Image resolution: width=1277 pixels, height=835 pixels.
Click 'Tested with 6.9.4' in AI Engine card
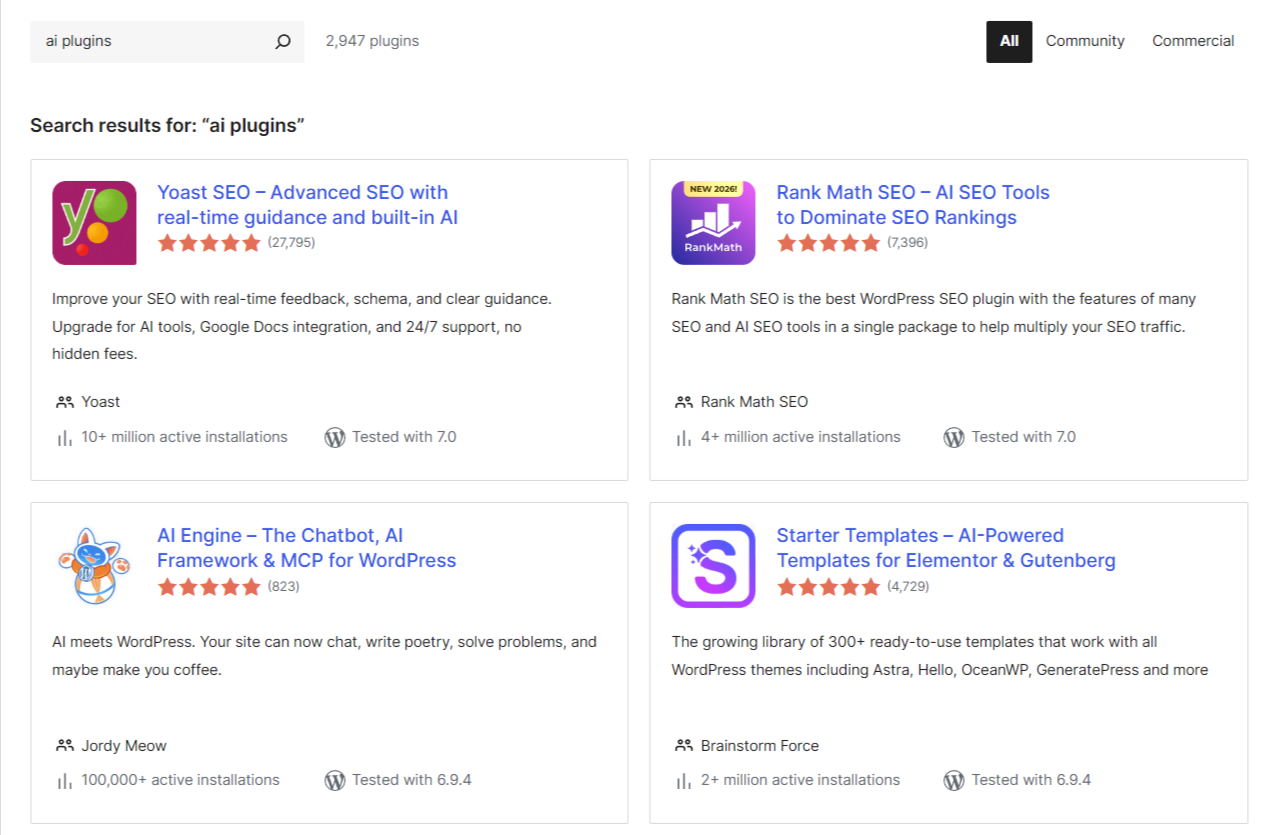click(412, 780)
